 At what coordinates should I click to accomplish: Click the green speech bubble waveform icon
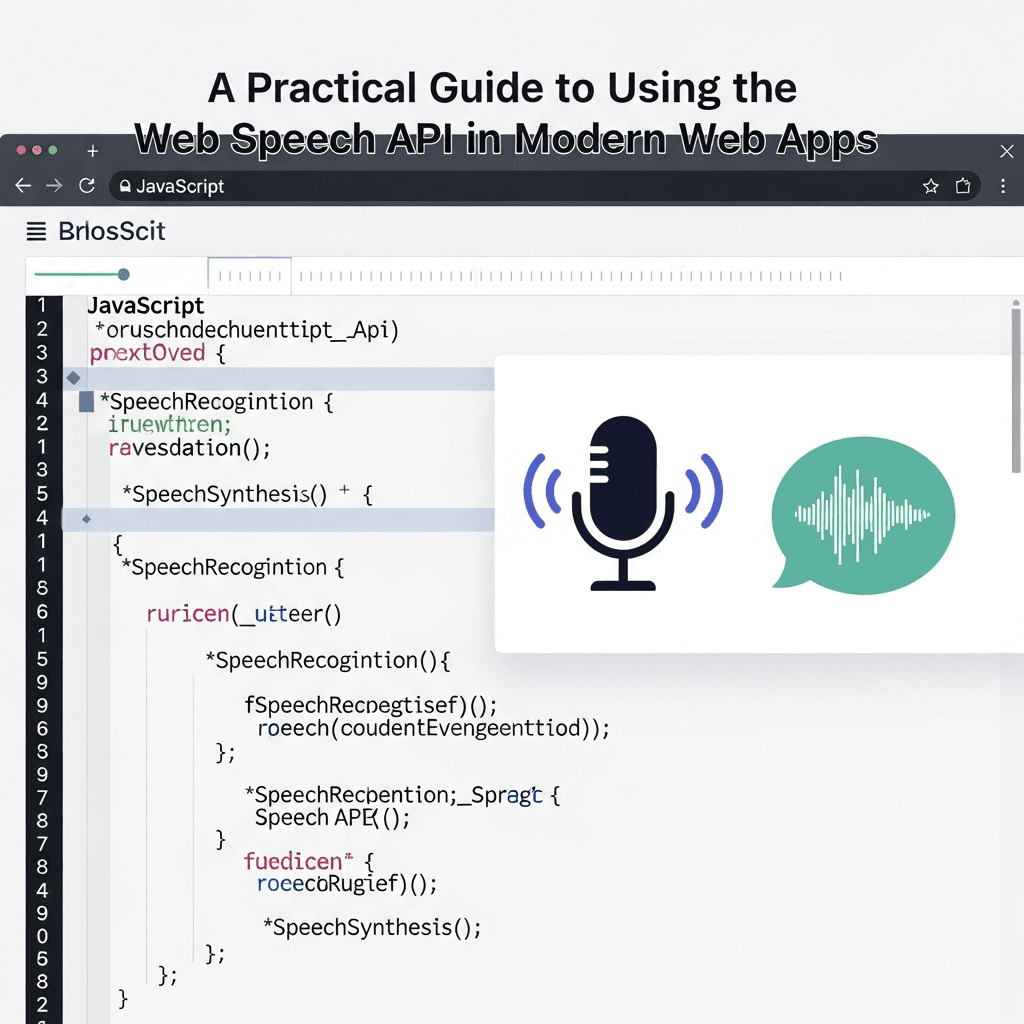coord(862,515)
